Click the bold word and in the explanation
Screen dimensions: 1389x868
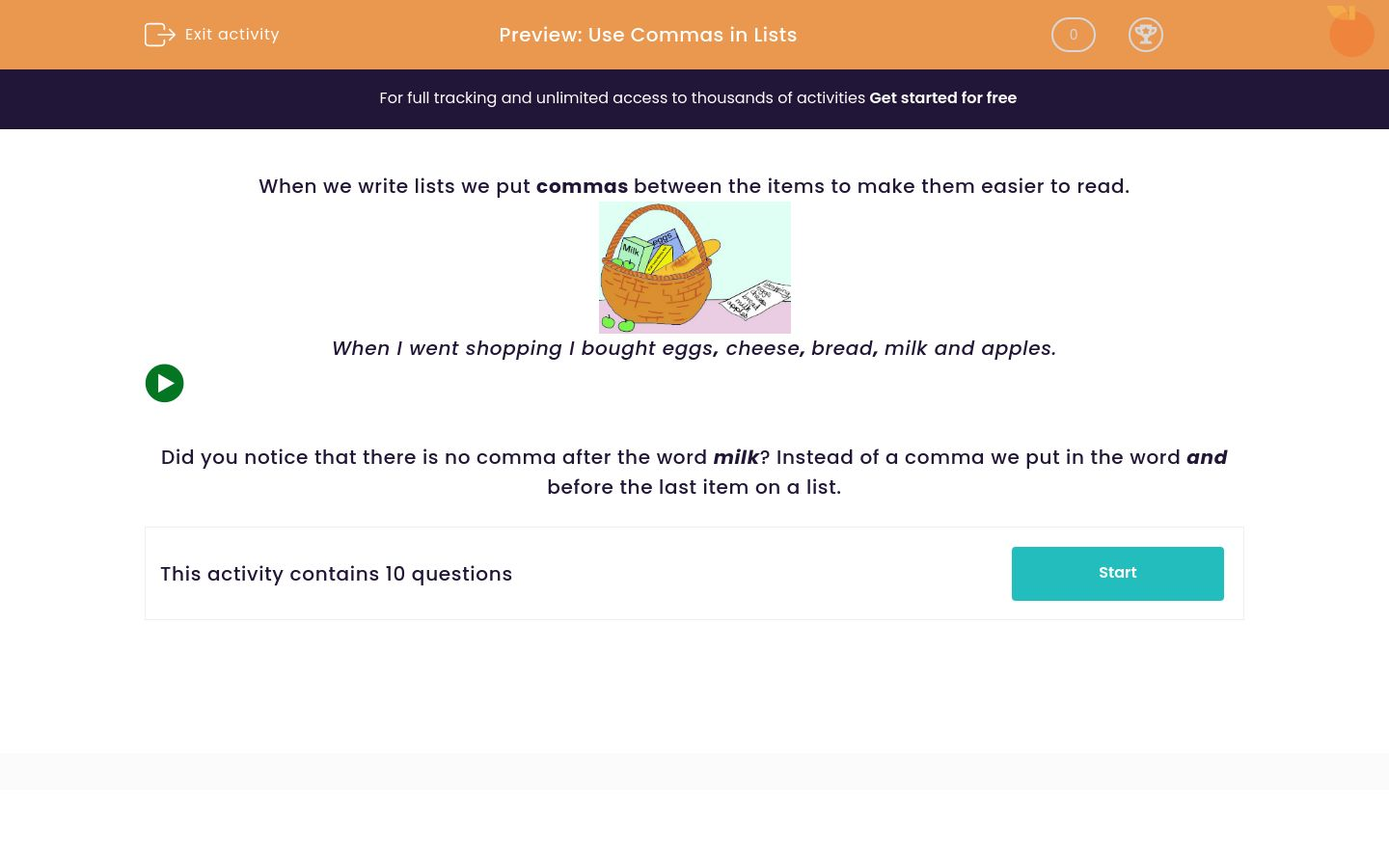(x=1207, y=457)
